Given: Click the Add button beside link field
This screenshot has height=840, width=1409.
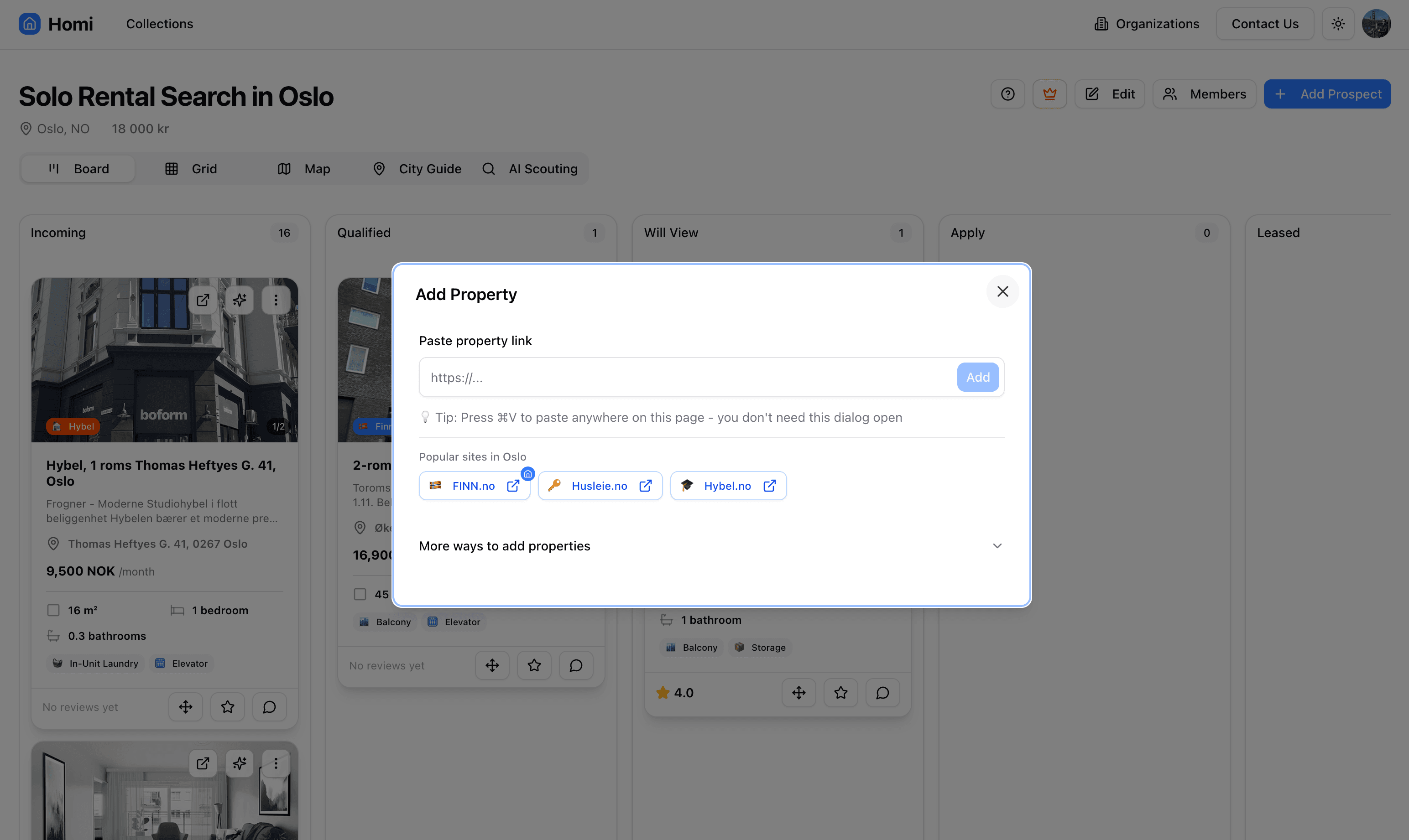Looking at the screenshot, I should 977,377.
